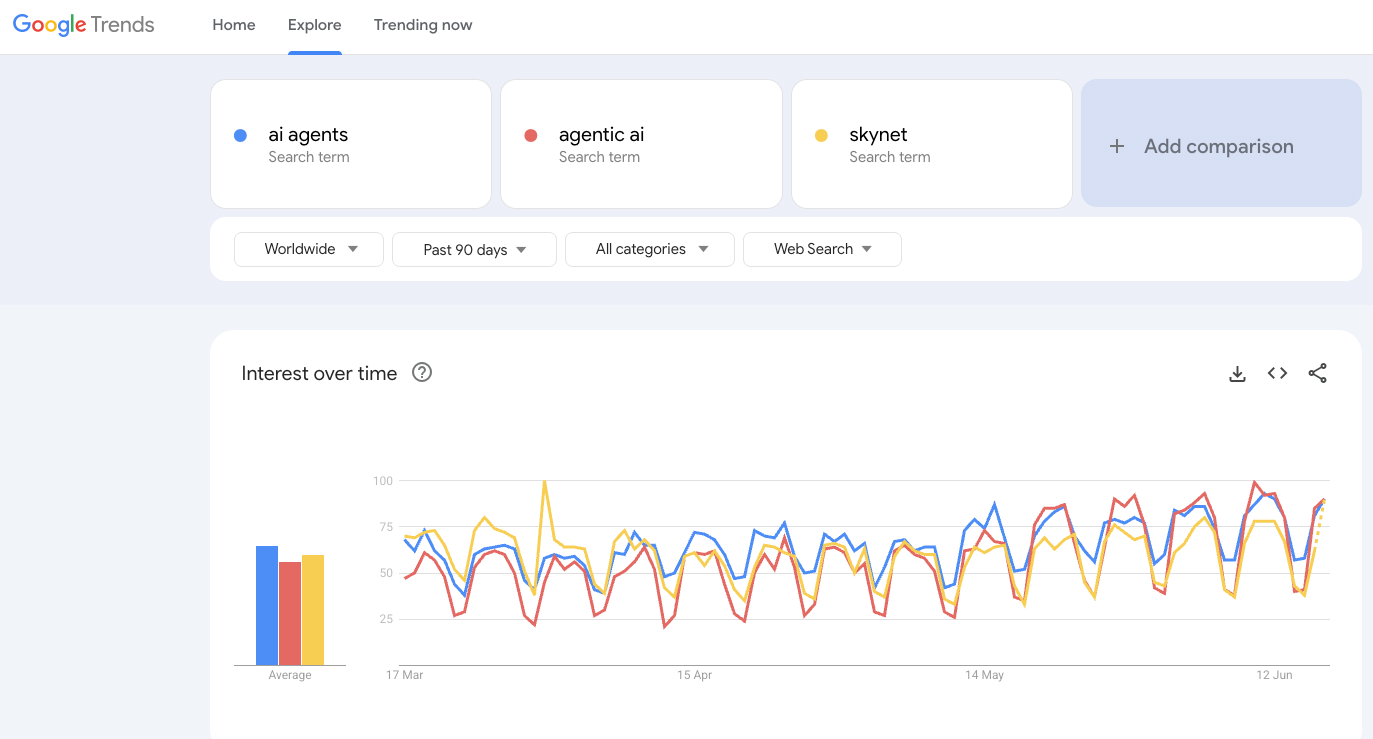
Task: Click the yellow average bar
Action: pos(313,610)
